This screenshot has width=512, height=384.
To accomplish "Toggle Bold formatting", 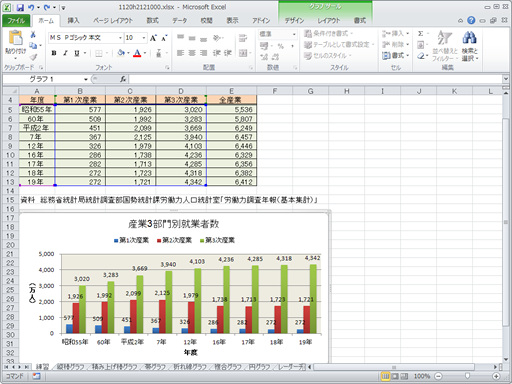I will (54, 53).
